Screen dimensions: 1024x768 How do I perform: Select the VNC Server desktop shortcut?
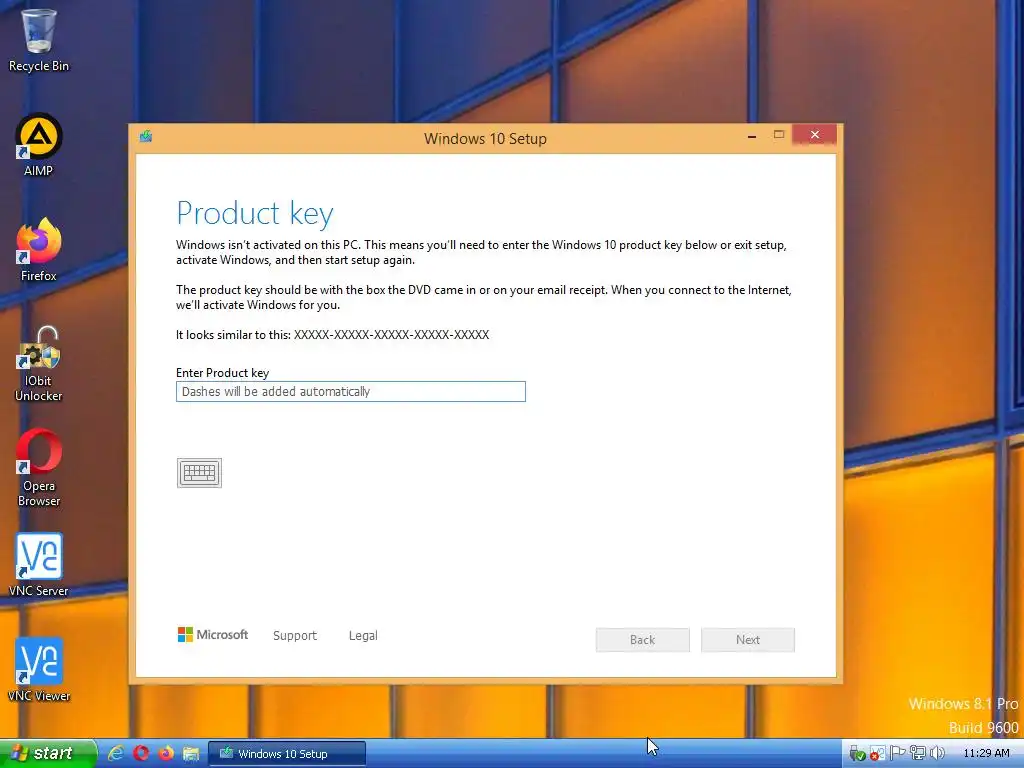click(x=39, y=565)
